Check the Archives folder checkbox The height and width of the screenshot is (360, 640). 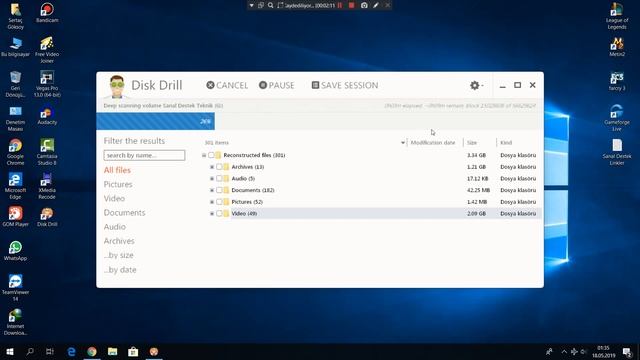[x=219, y=167]
